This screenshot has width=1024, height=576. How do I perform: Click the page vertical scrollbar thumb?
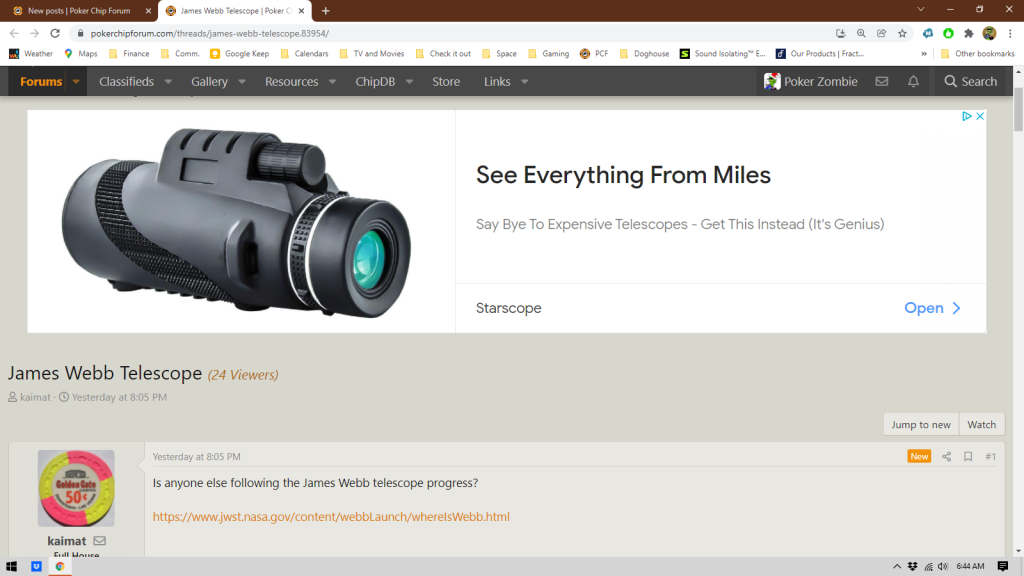(x=1018, y=109)
